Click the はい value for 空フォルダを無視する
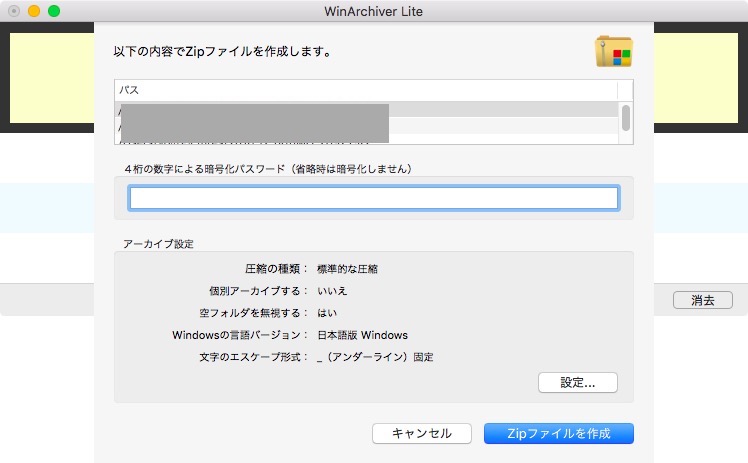 327,313
